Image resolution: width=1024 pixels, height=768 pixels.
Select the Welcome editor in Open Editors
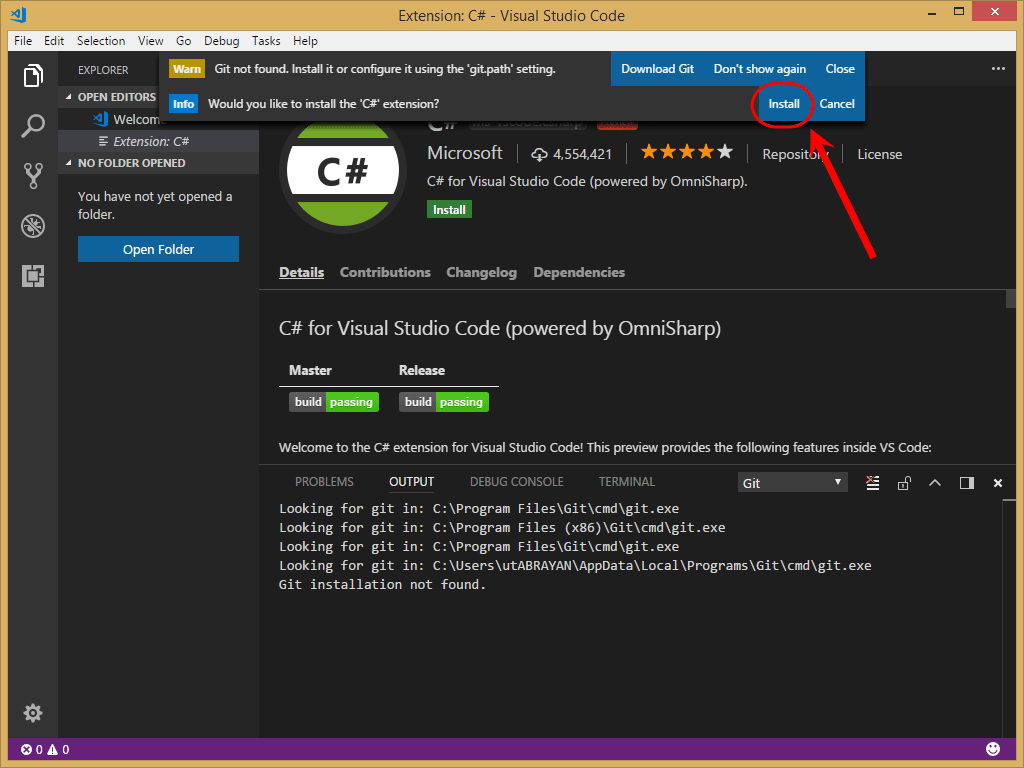pos(159,119)
